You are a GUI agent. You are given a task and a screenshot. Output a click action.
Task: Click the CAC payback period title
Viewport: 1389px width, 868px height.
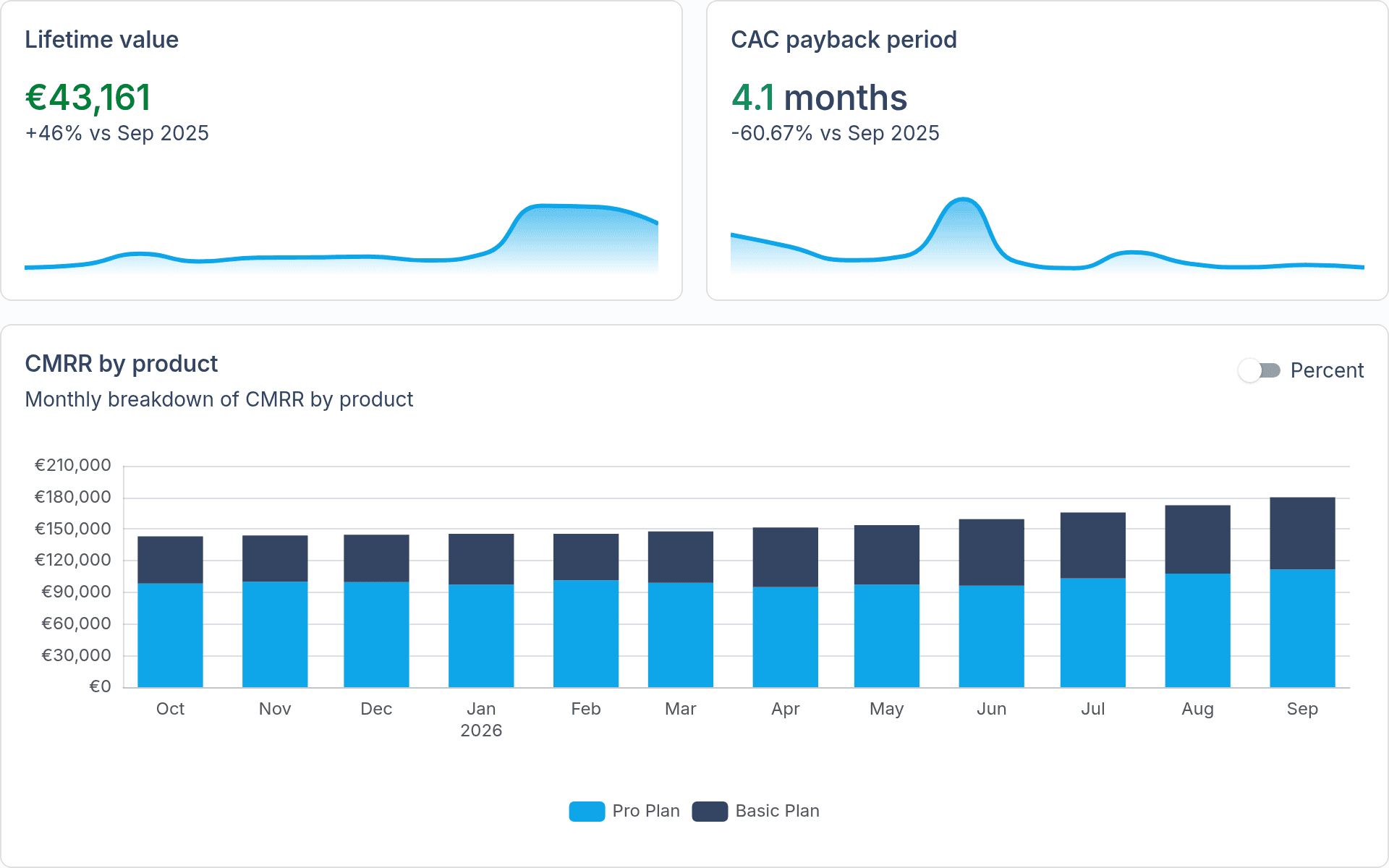[x=844, y=40]
